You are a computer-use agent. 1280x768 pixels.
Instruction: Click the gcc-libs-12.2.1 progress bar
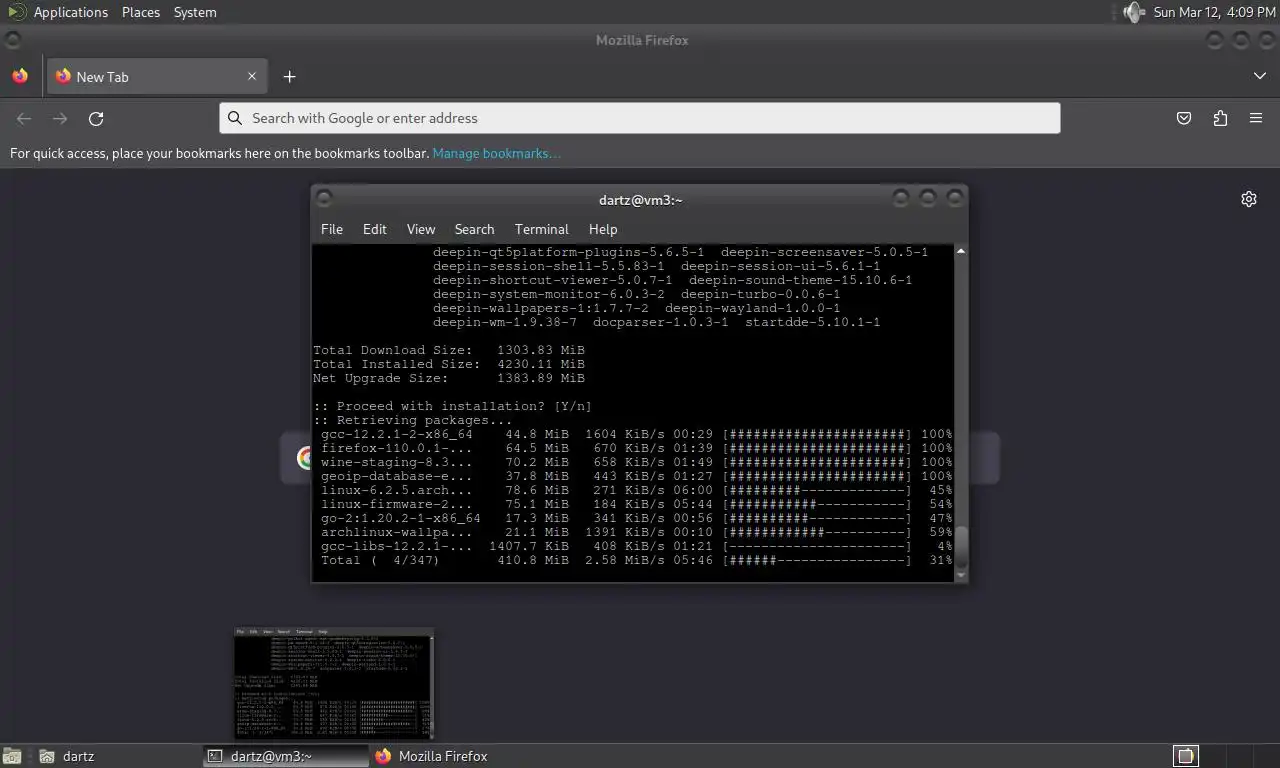tap(817, 546)
